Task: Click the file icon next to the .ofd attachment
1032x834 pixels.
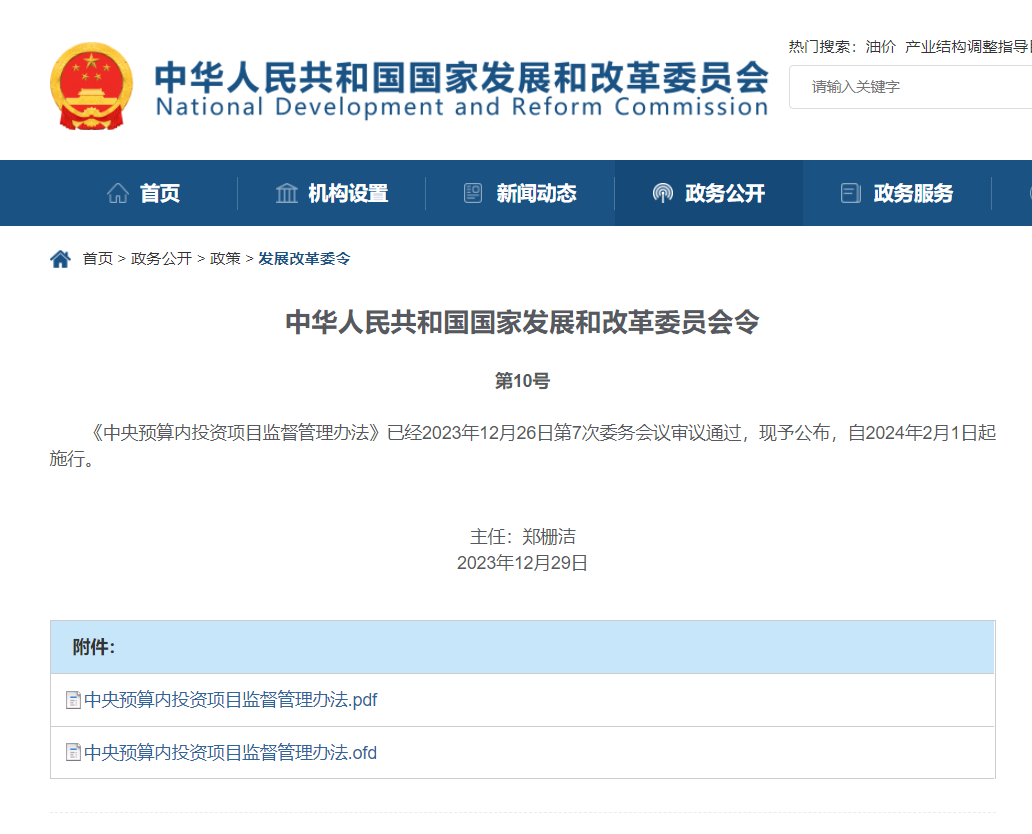Action: [74, 752]
